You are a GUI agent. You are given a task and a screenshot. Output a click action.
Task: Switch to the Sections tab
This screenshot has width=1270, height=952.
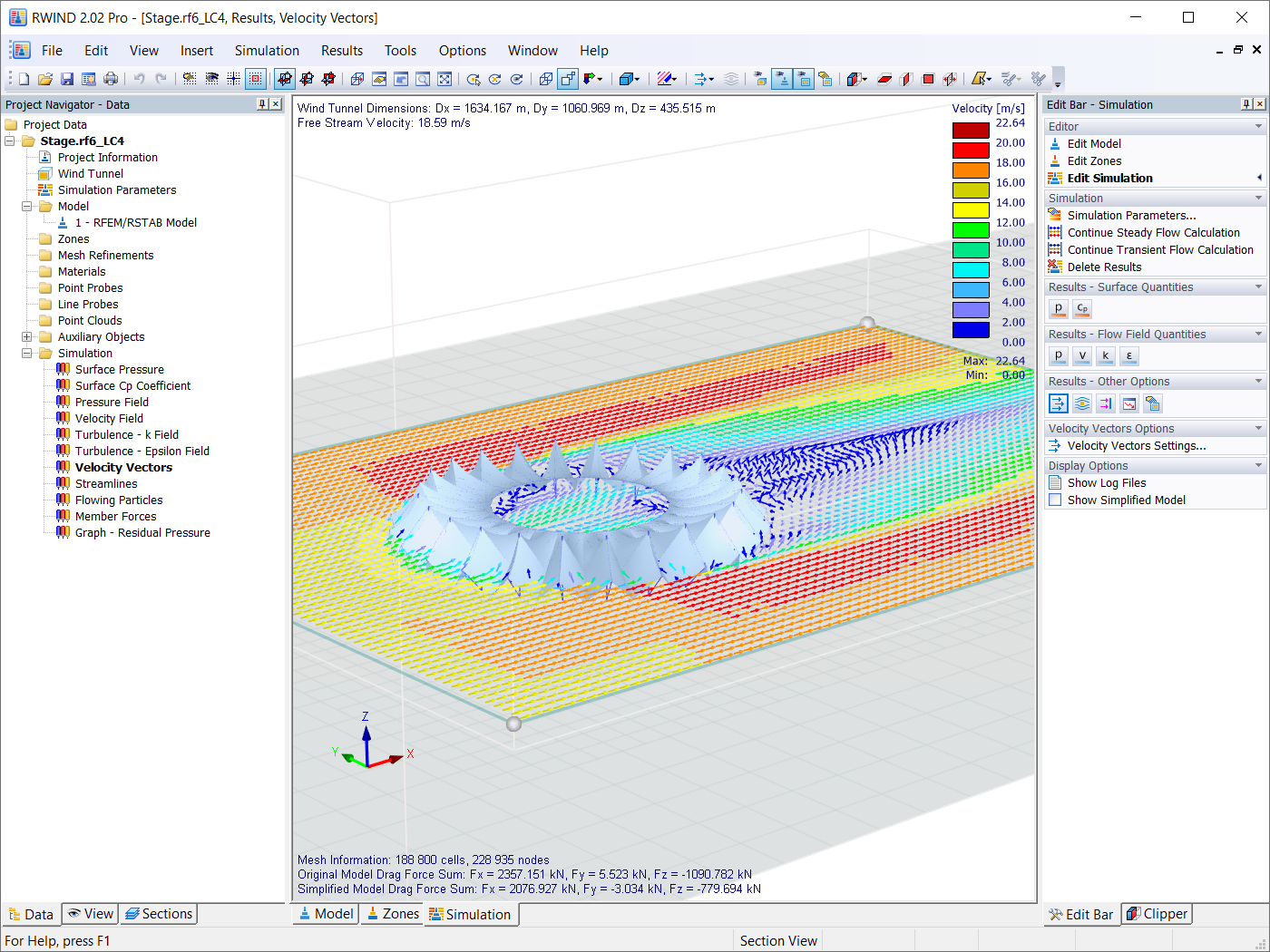click(x=158, y=914)
